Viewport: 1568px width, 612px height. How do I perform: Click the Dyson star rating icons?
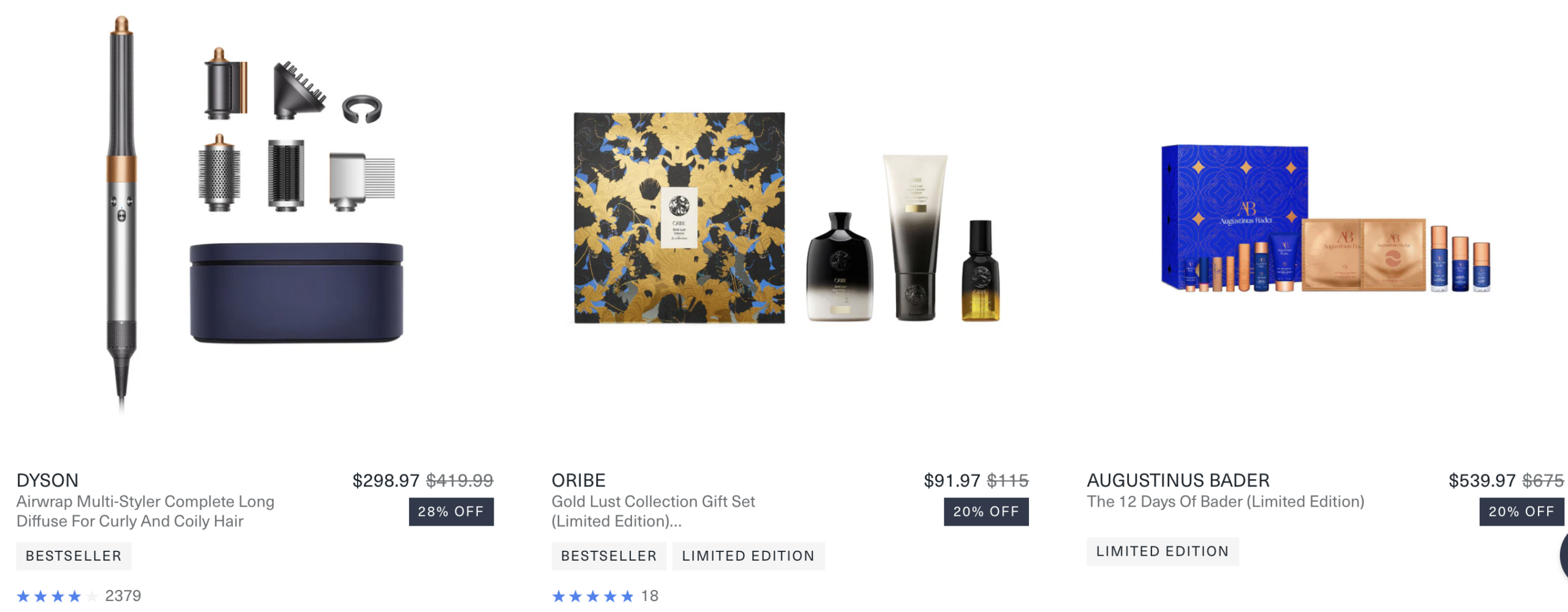click(57, 596)
